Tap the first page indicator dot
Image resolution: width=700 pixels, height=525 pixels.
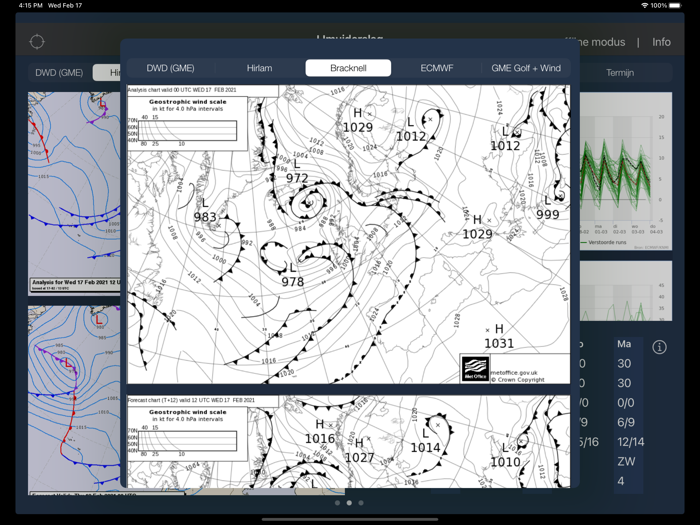[x=338, y=503]
